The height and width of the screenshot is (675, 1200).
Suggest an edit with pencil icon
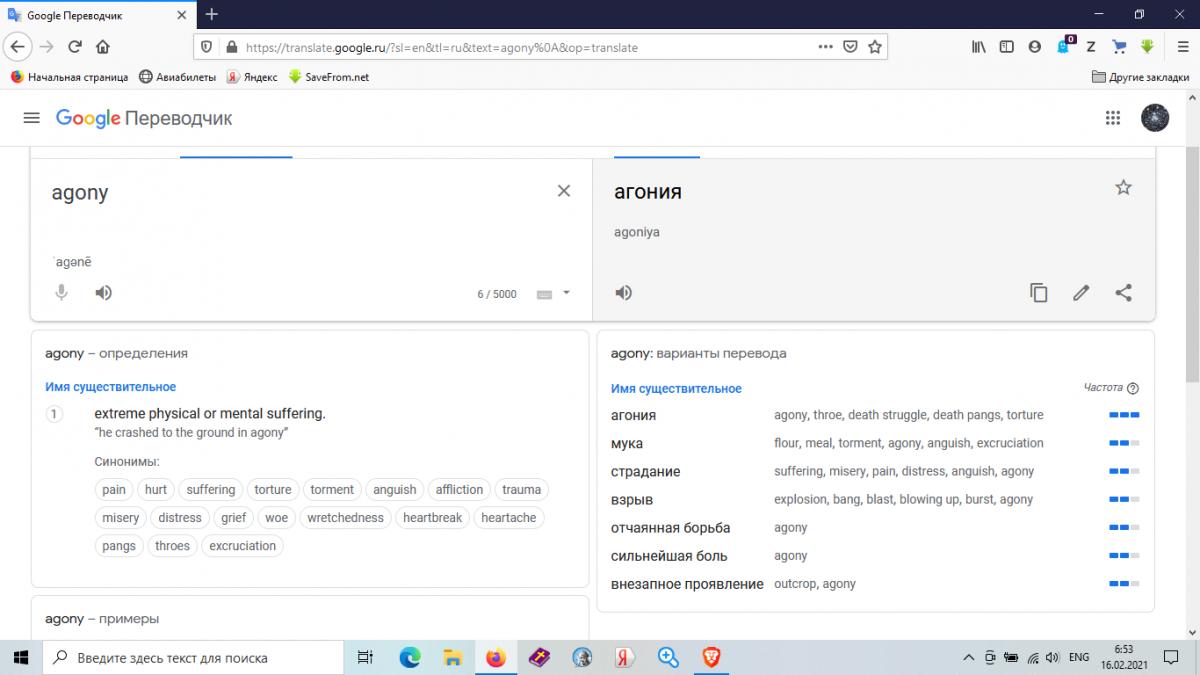pyautogui.click(x=1081, y=293)
